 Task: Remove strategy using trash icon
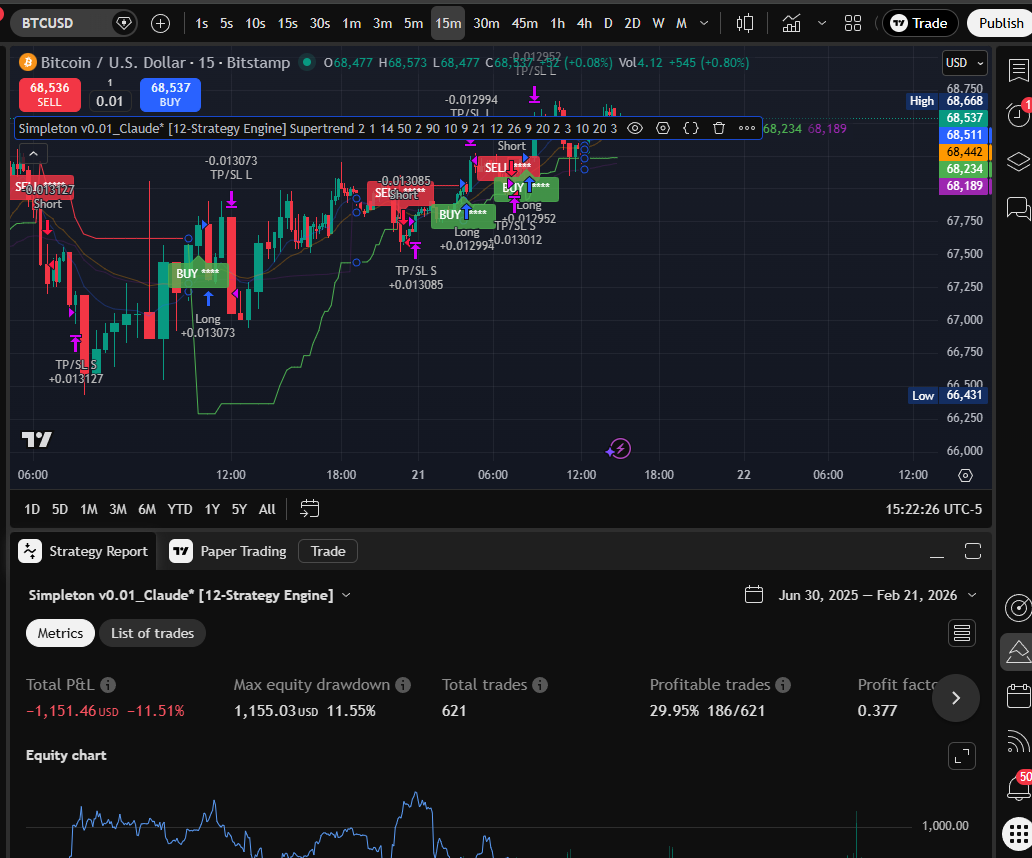tap(718, 128)
